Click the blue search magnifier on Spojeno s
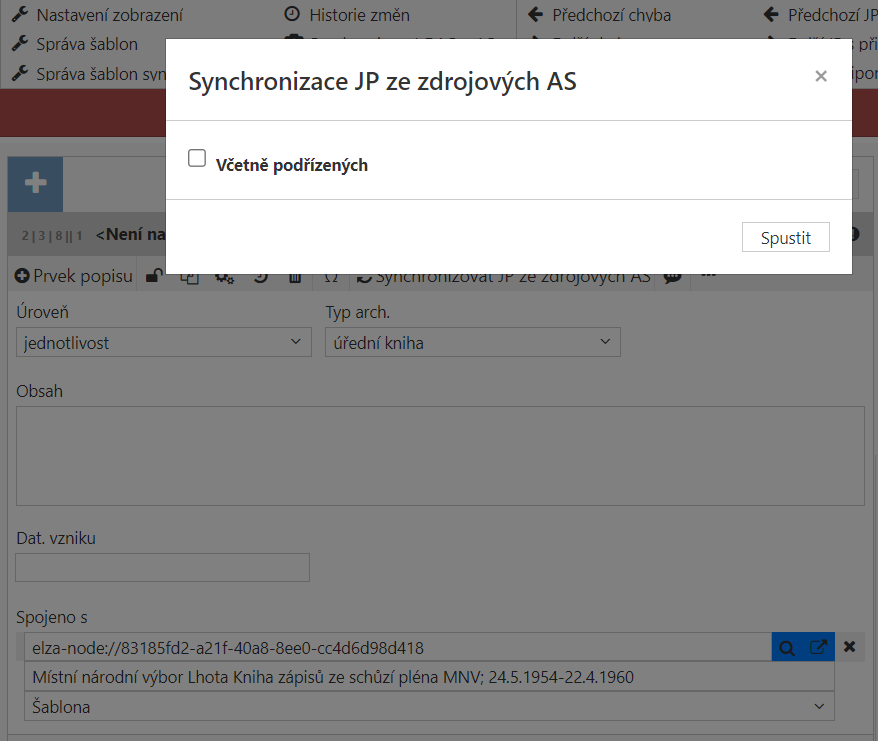878x741 pixels. coord(787,646)
